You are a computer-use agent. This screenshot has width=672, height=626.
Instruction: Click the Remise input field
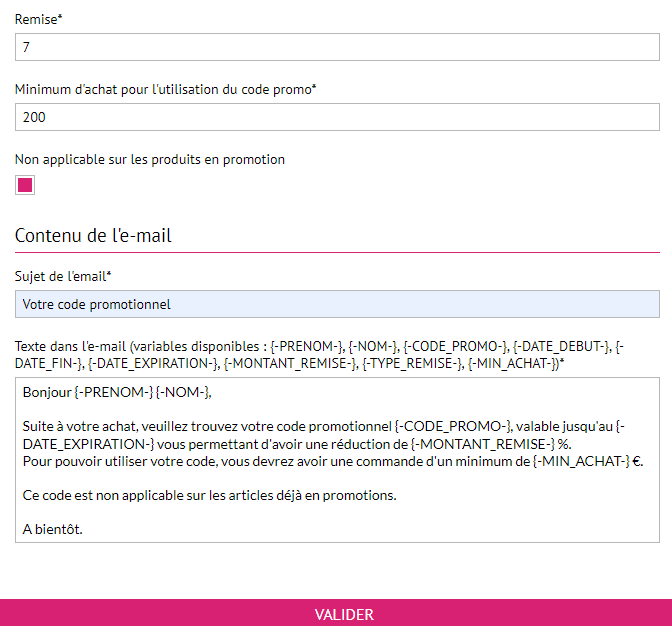(337, 47)
